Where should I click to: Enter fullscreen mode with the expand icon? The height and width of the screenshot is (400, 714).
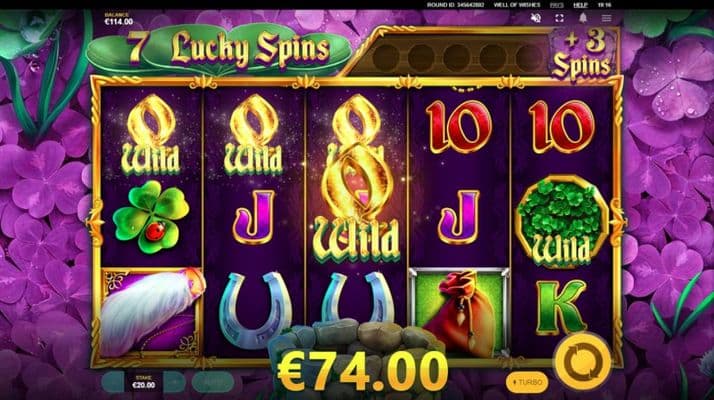(559, 18)
